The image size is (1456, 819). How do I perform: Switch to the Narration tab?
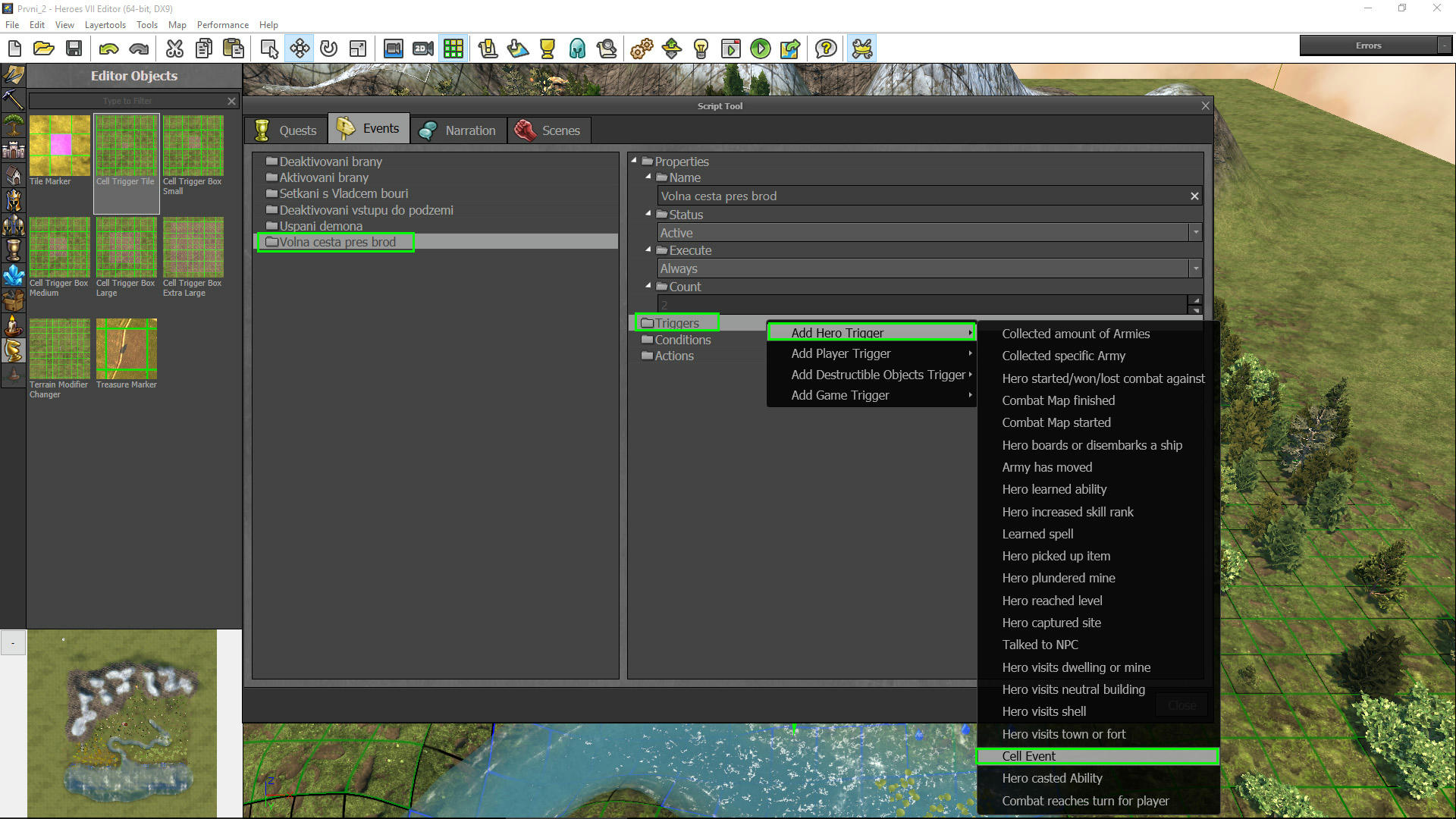point(458,130)
